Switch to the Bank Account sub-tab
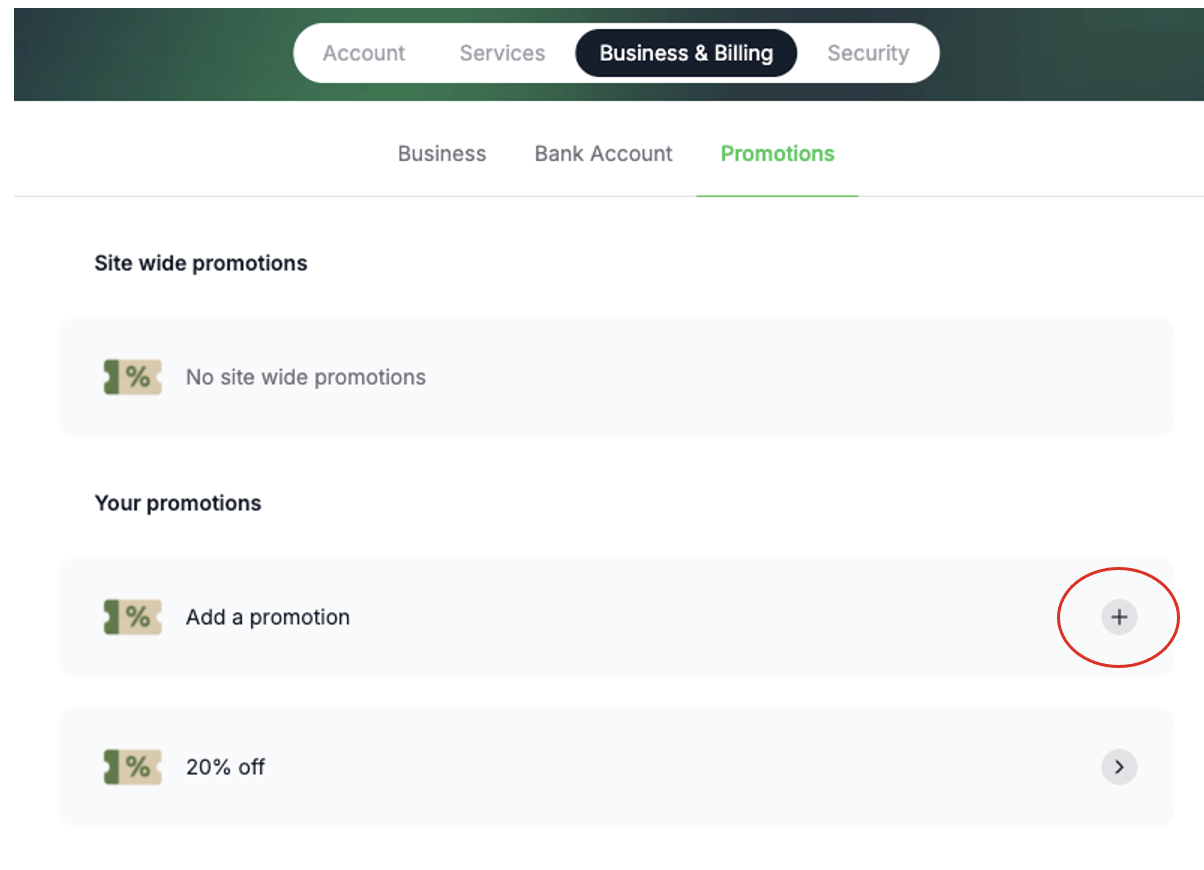Image resolution: width=1204 pixels, height=870 pixels. tap(604, 154)
